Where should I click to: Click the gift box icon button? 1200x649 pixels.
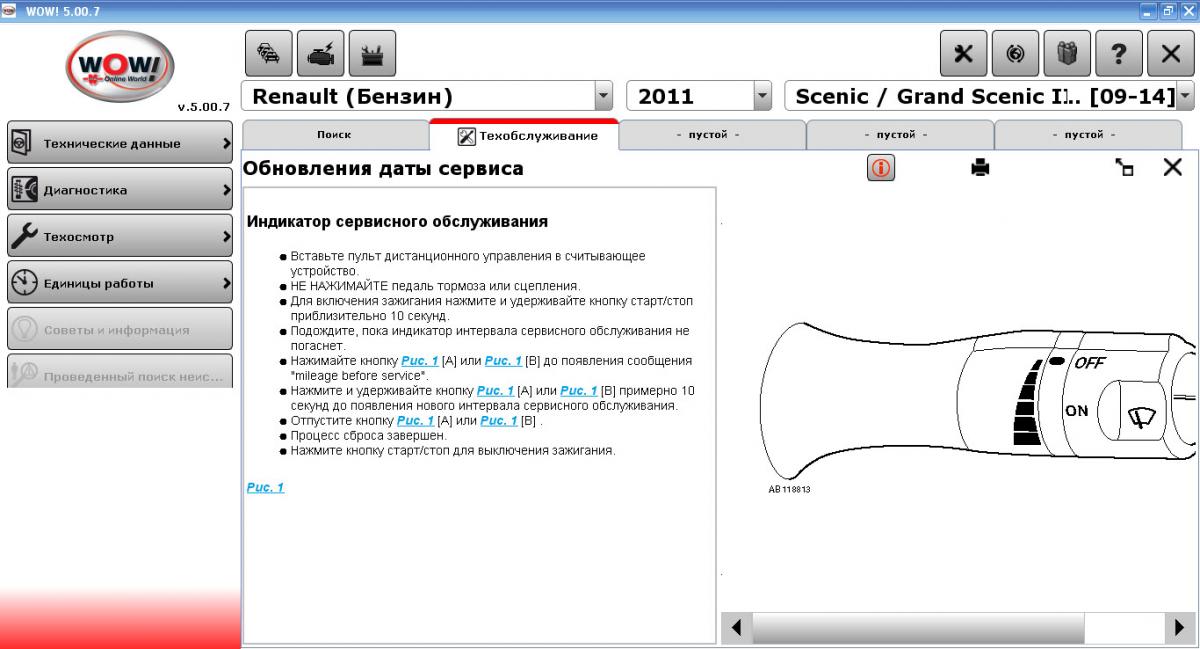(1067, 54)
